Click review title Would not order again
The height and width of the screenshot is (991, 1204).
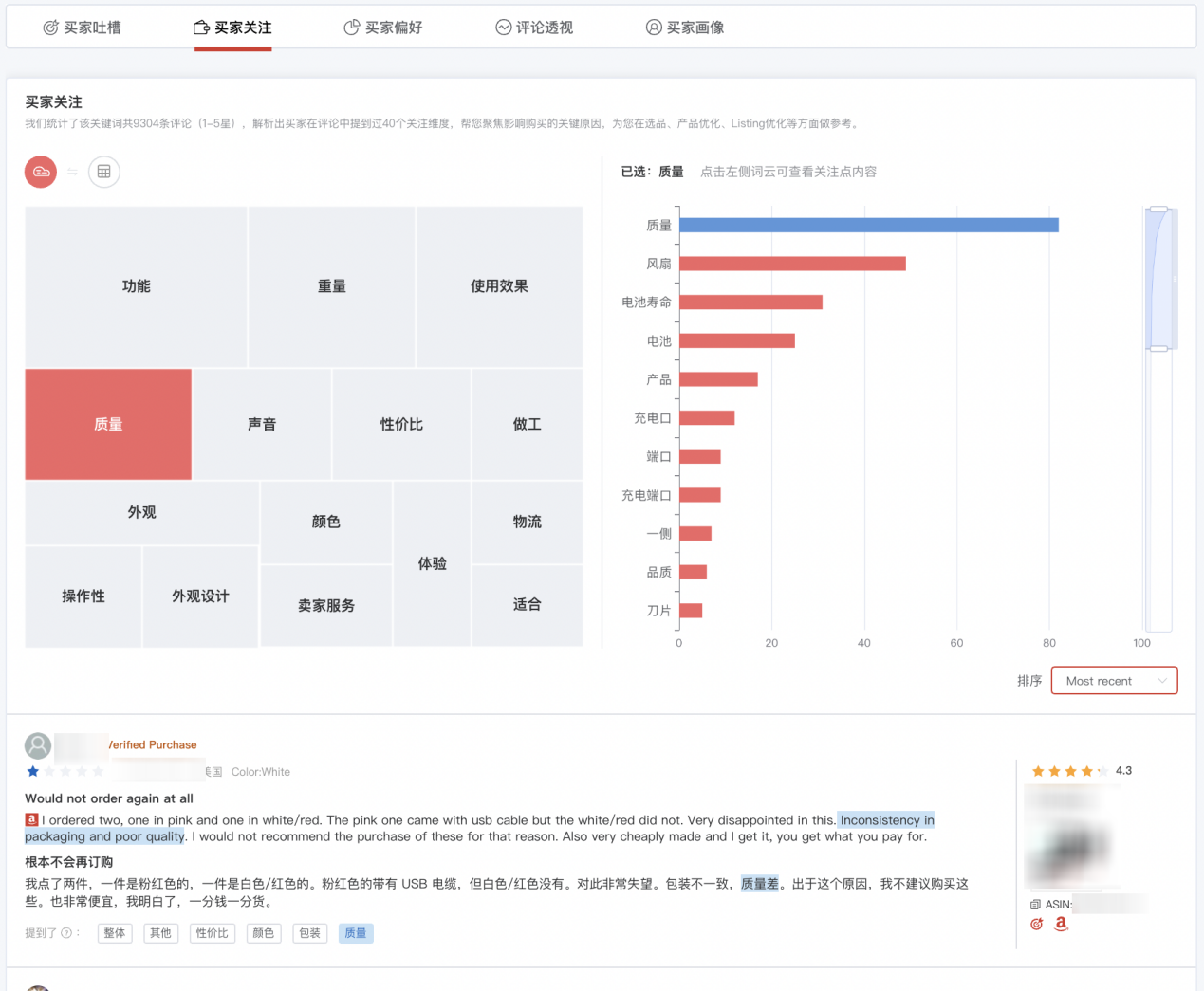pyautogui.click(x=109, y=798)
